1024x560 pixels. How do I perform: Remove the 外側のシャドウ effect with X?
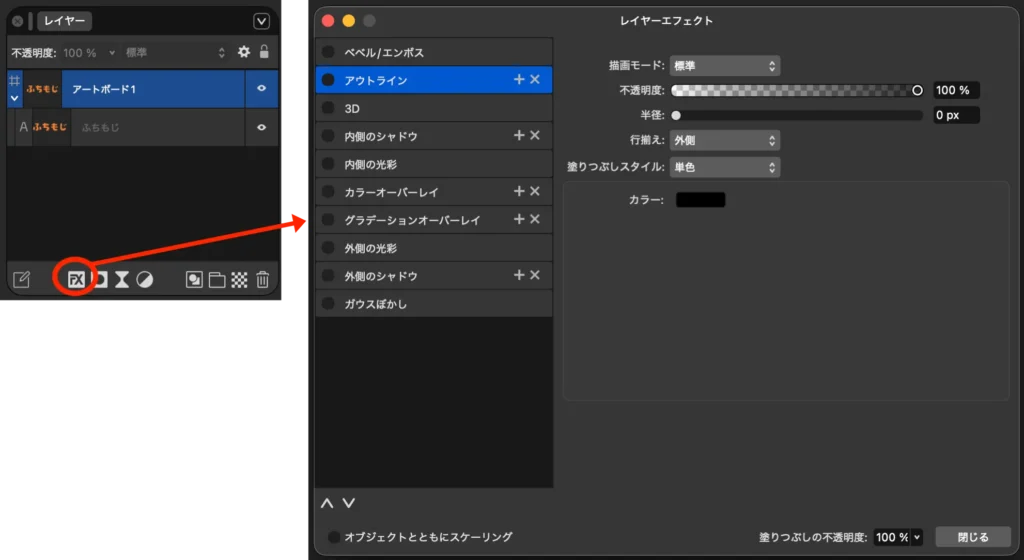coord(535,275)
